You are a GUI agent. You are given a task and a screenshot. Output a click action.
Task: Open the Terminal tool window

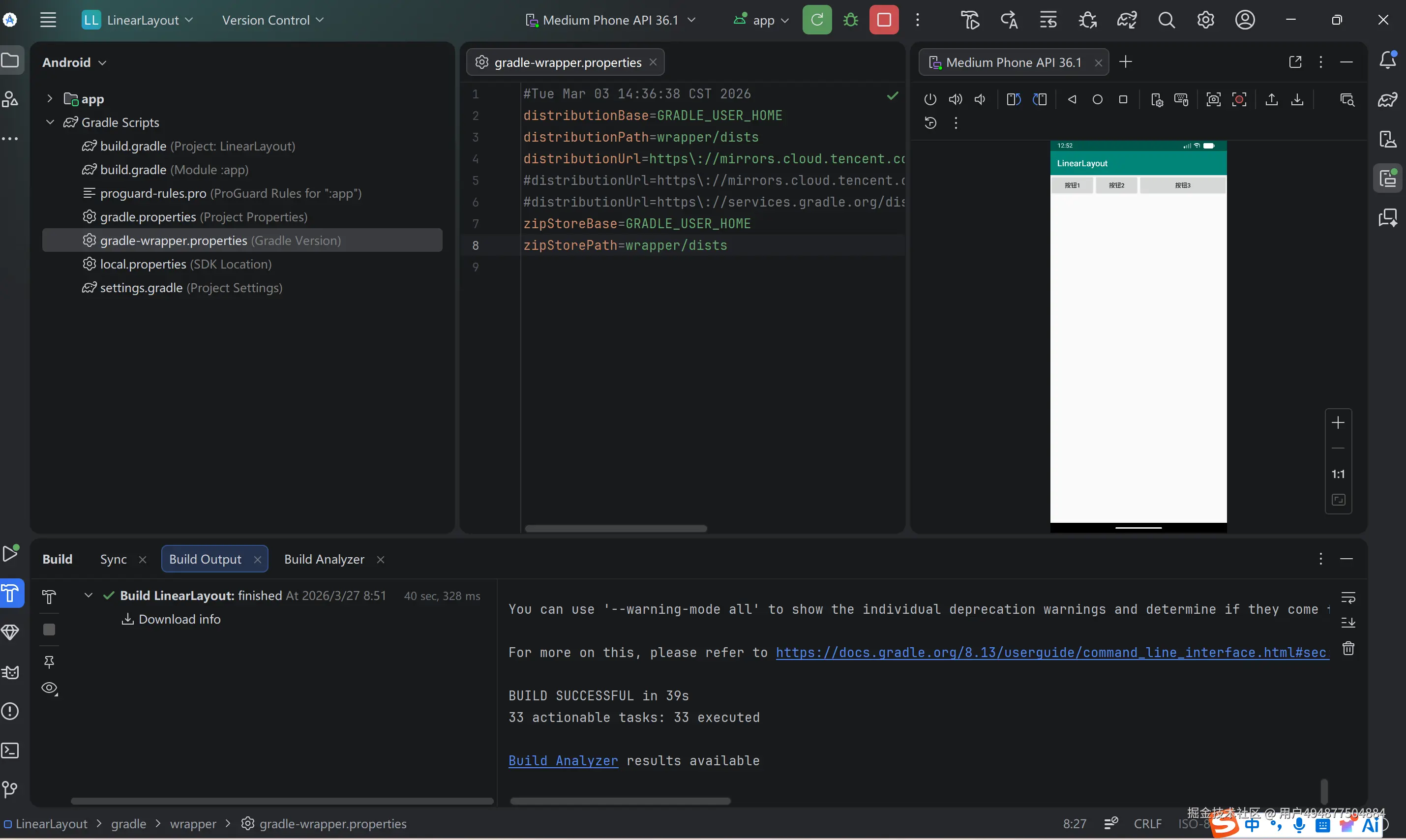click(11, 750)
